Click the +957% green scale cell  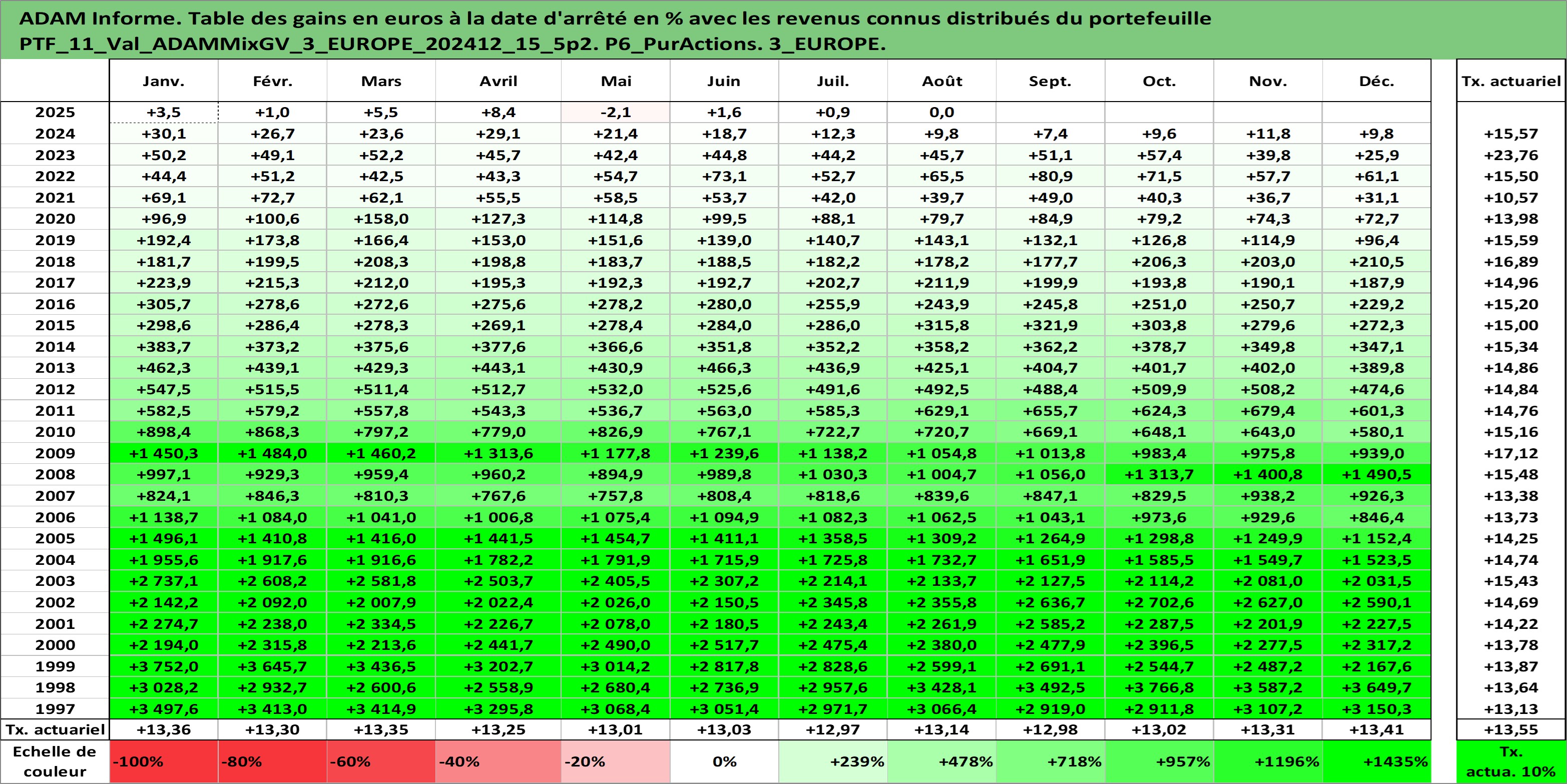point(1160,761)
